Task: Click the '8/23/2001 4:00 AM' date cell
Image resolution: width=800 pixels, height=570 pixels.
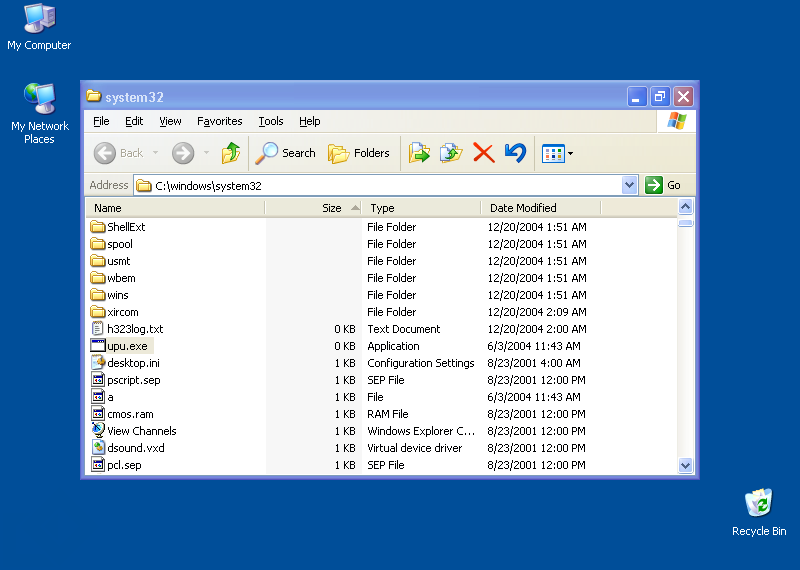Action: 536,363
